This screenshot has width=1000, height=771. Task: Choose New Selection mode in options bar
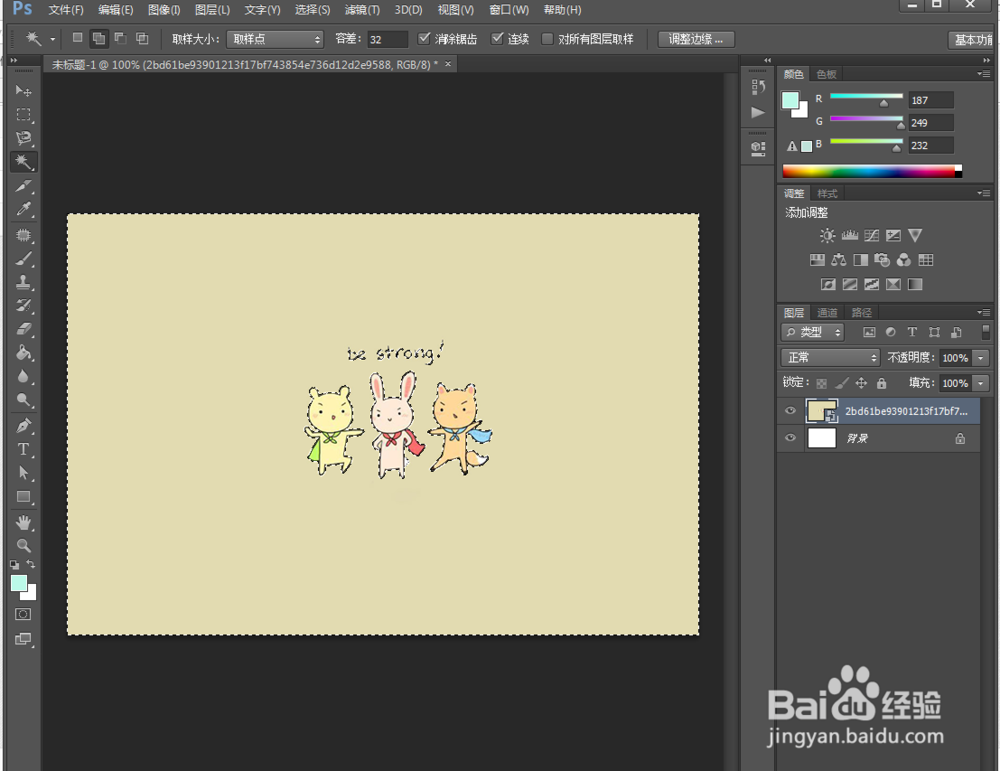[77, 38]
